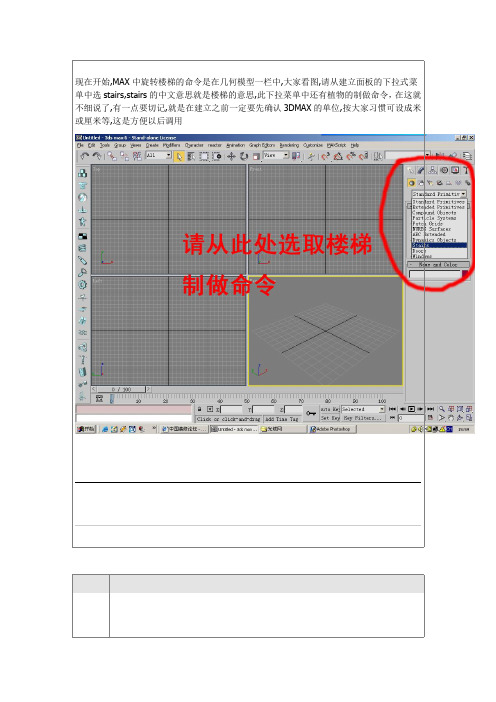Toggle the selection lock icon

coord(200,409)
